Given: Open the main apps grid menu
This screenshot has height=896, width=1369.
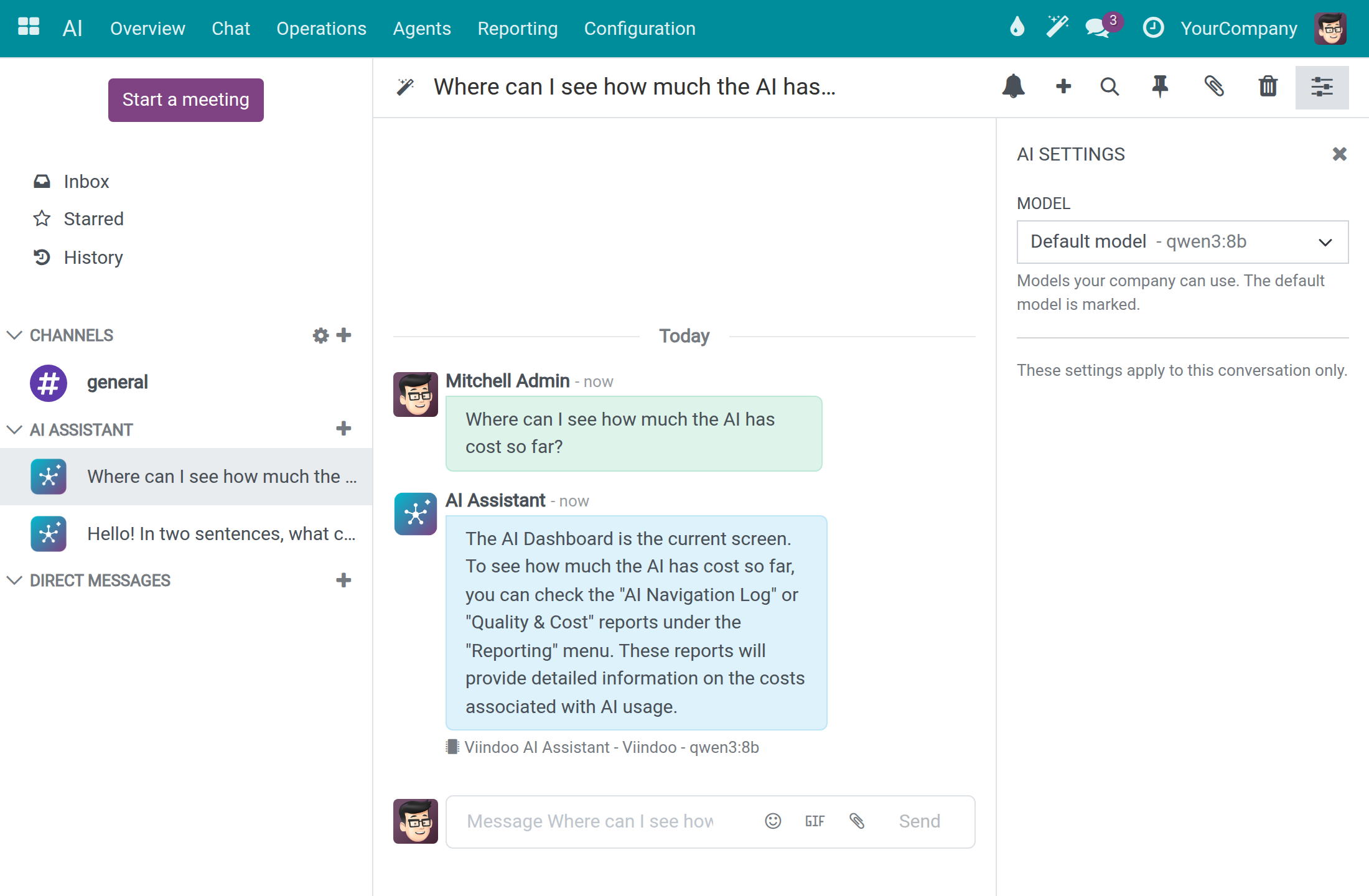Looking at the screenshot, I should 29,27.
